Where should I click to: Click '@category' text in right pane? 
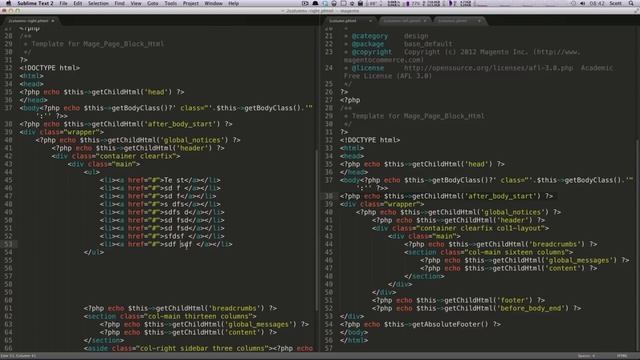tap(369, 36)
